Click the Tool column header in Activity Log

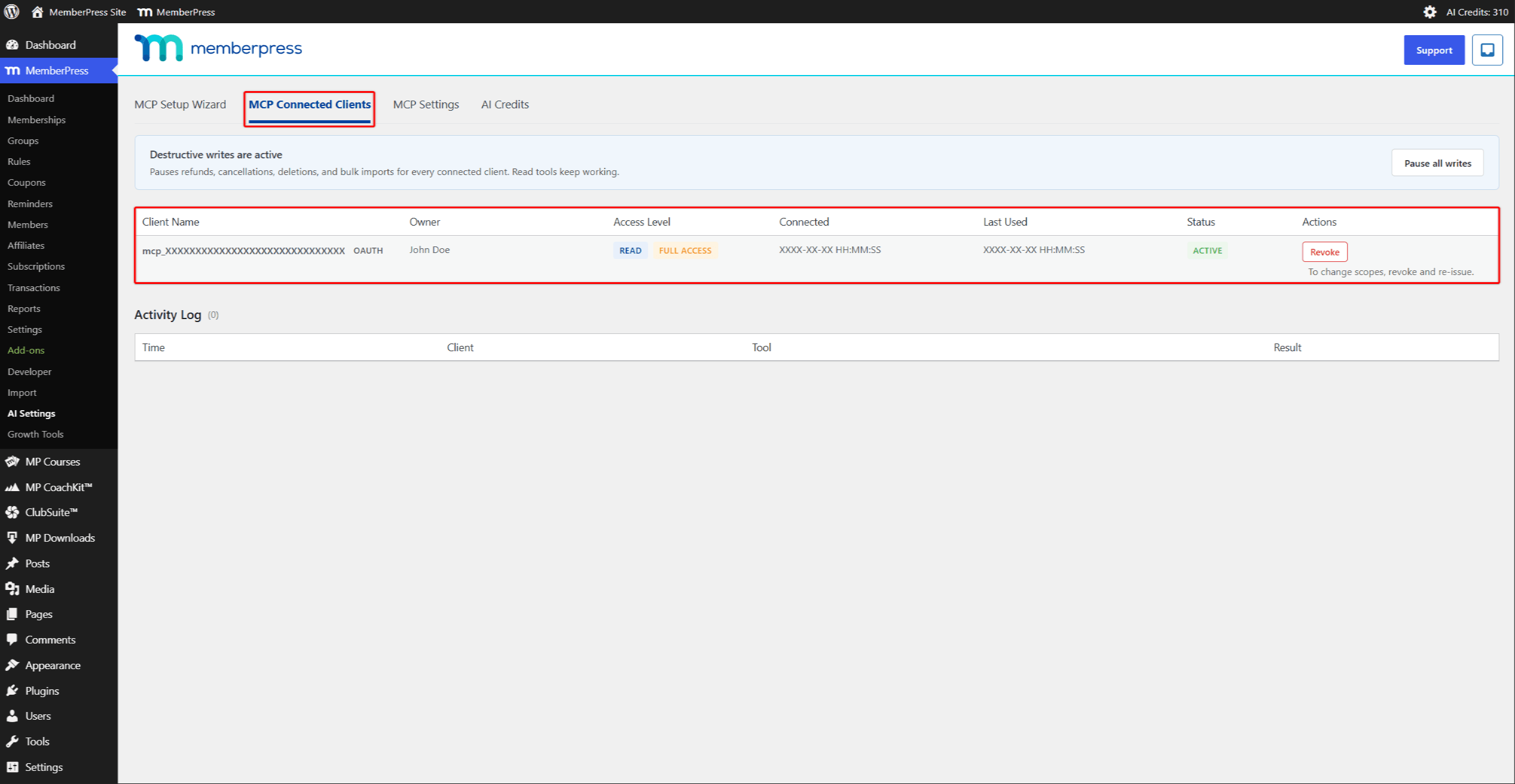click(761, 347)
